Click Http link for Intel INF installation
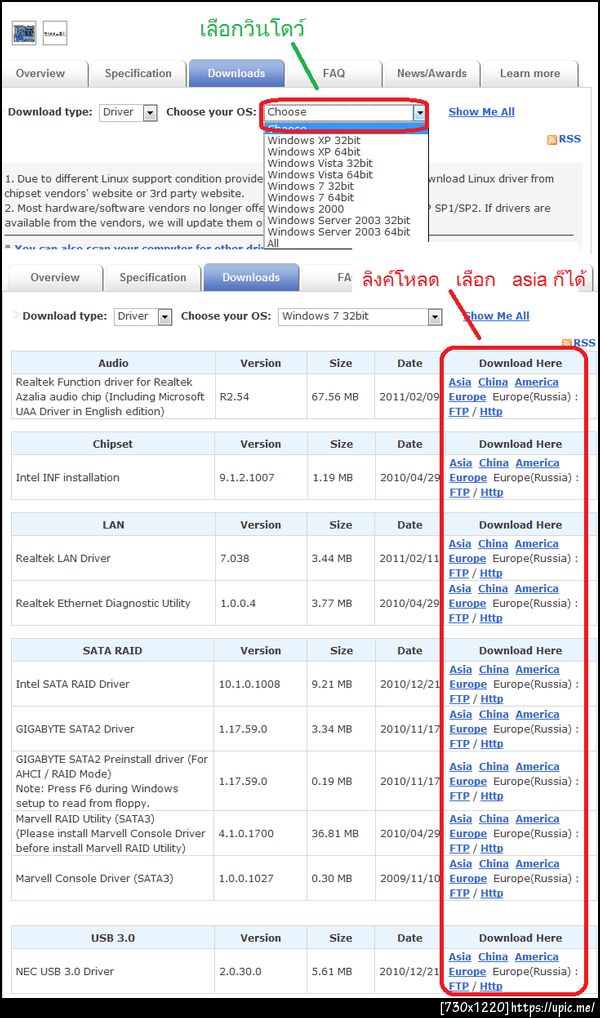 tap(491, 492)
